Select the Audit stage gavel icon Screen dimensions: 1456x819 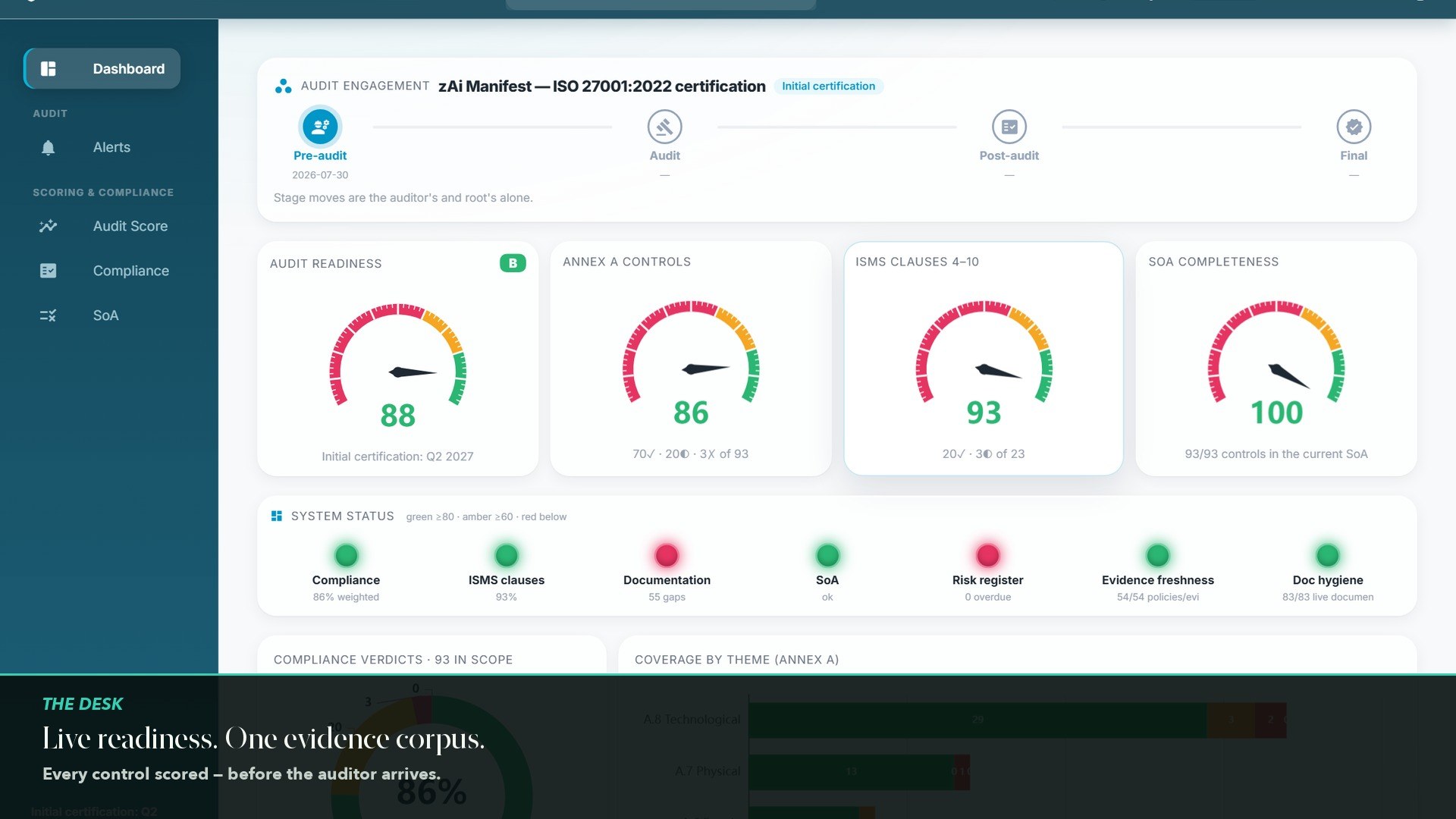664,127
